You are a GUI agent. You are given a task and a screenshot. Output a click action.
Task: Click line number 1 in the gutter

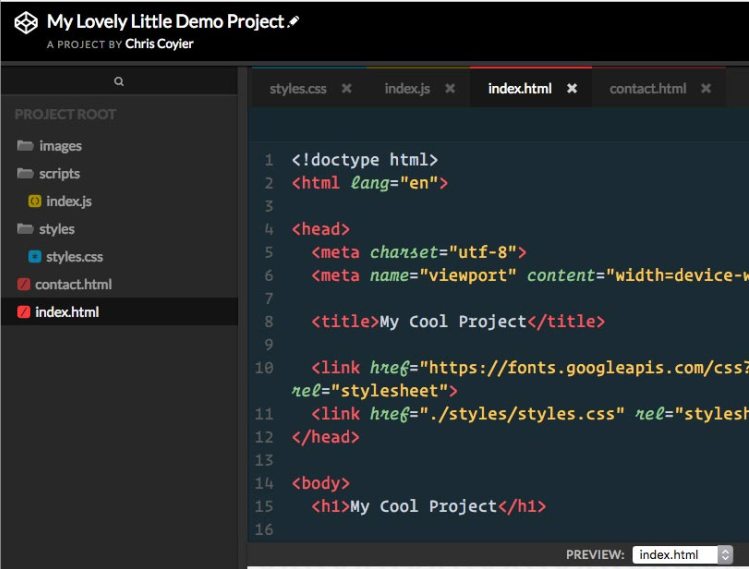(269, 160)
